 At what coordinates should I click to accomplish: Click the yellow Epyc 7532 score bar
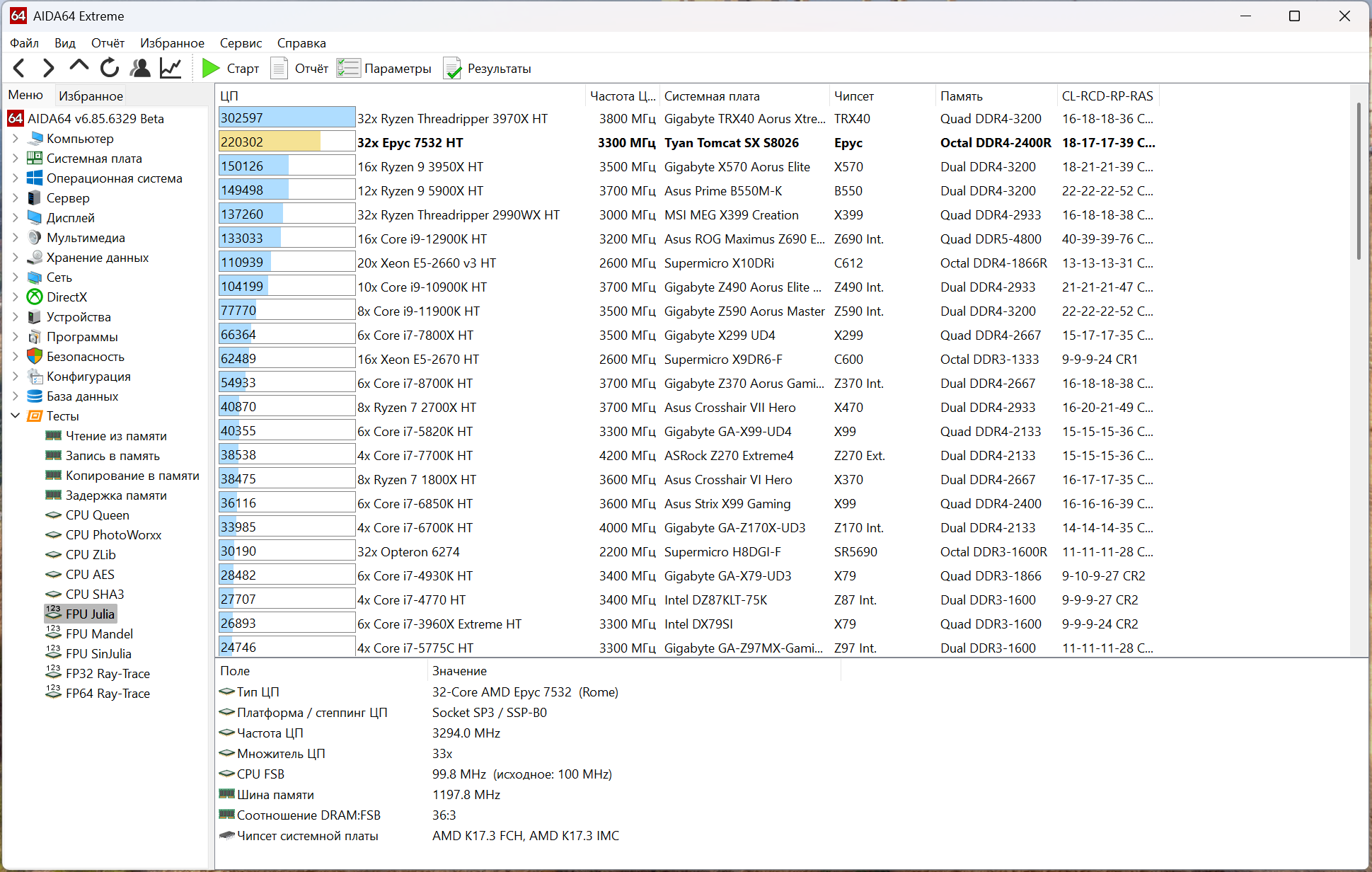point(270,142)
